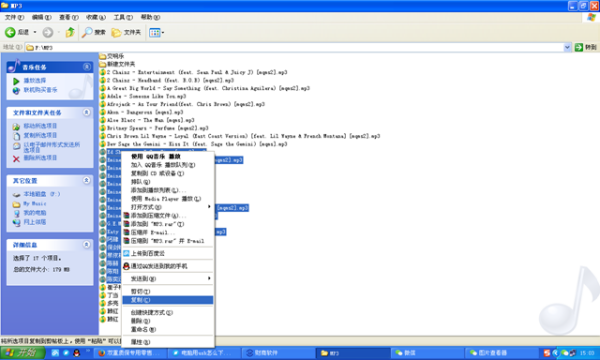Viewport: 600px width, 360px height.
Task: Choose 使用 Media Player 播放 in context menu
Action: coord(168,199)
